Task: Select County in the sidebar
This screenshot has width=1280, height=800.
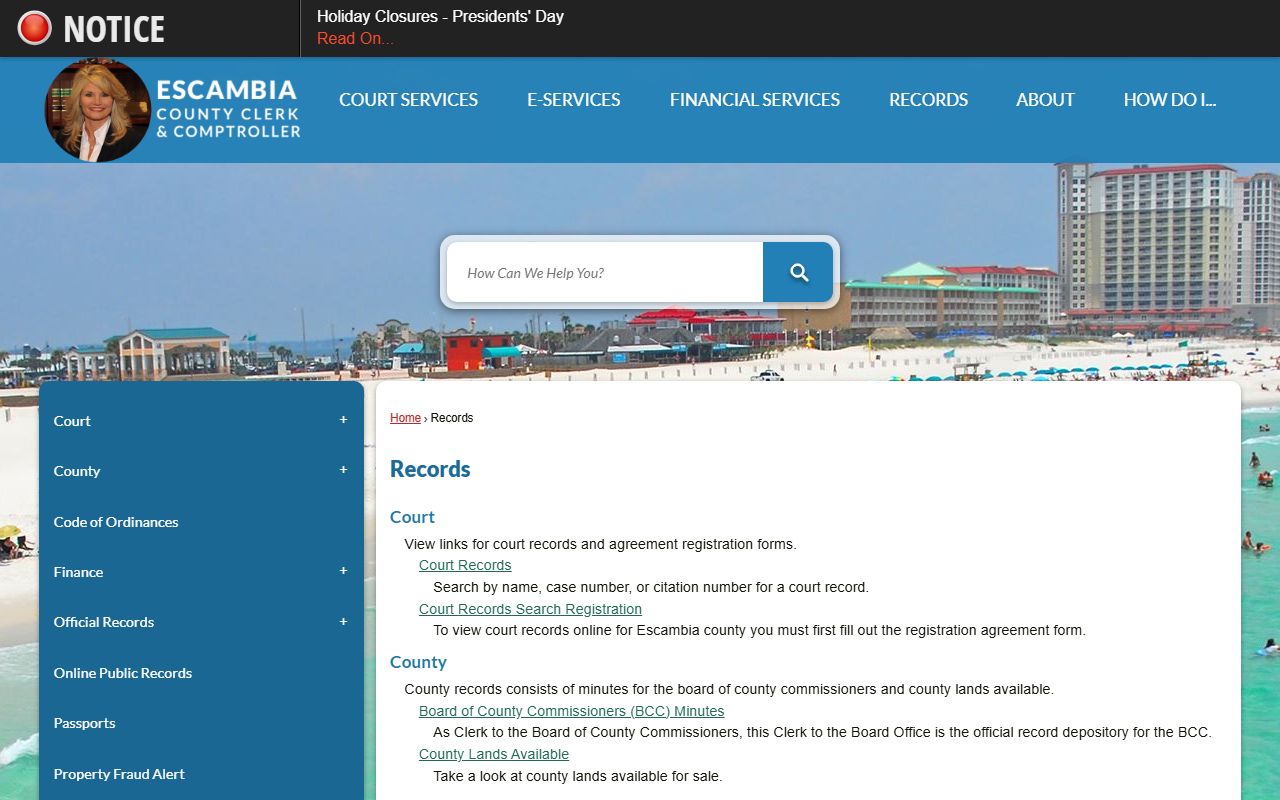Action: [77, 471]
